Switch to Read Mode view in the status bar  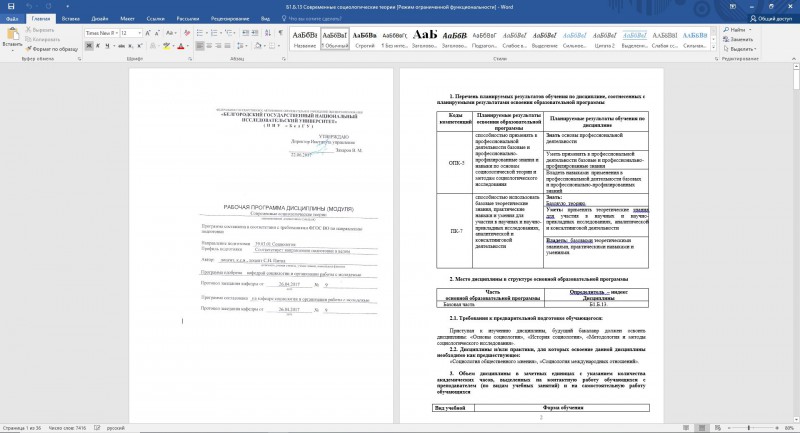(686, 428)
